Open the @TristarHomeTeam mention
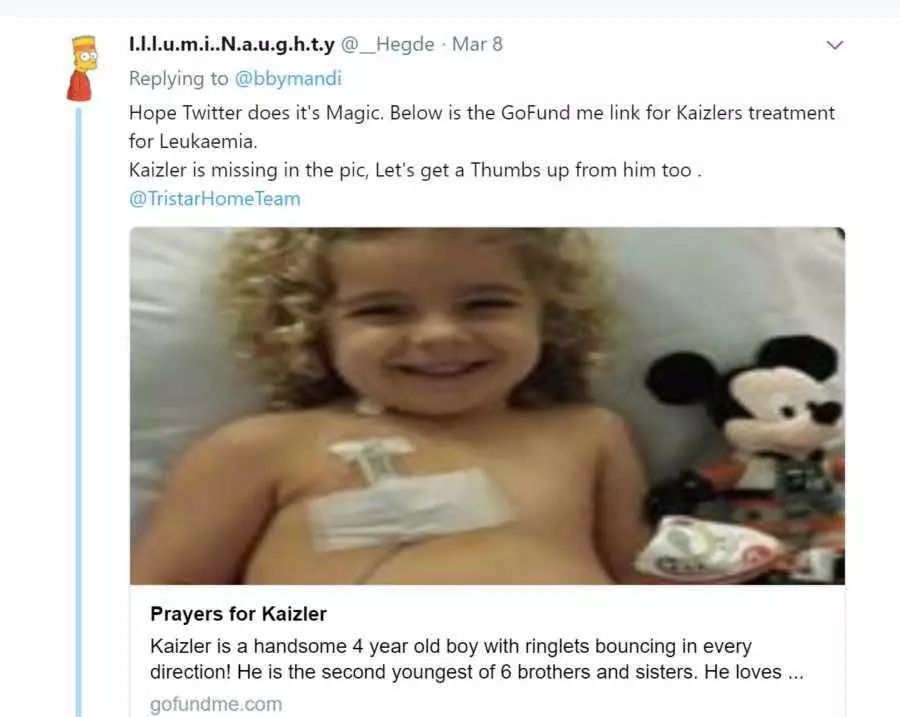This screenshot has height=717, width=900. coord(215,199)
